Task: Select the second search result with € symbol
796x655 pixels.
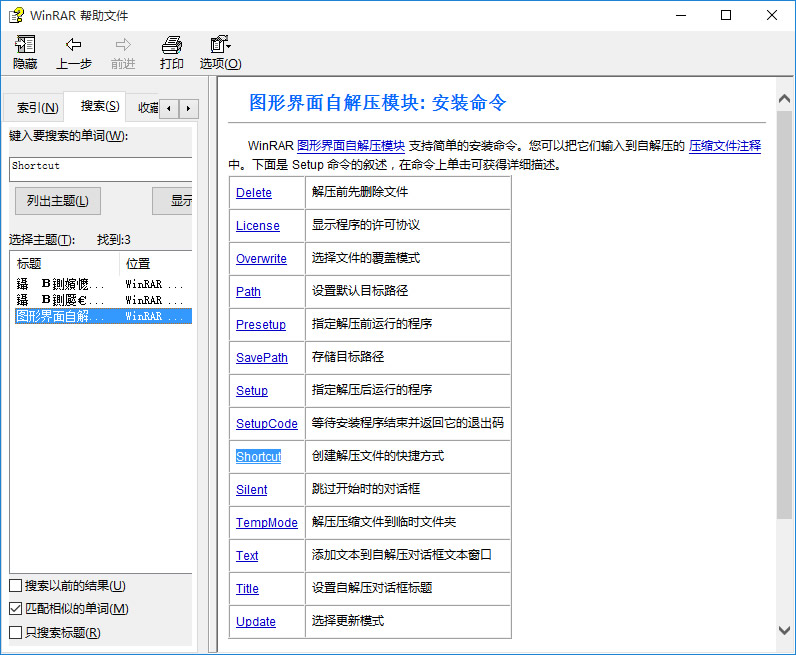Action: point(104,300)
